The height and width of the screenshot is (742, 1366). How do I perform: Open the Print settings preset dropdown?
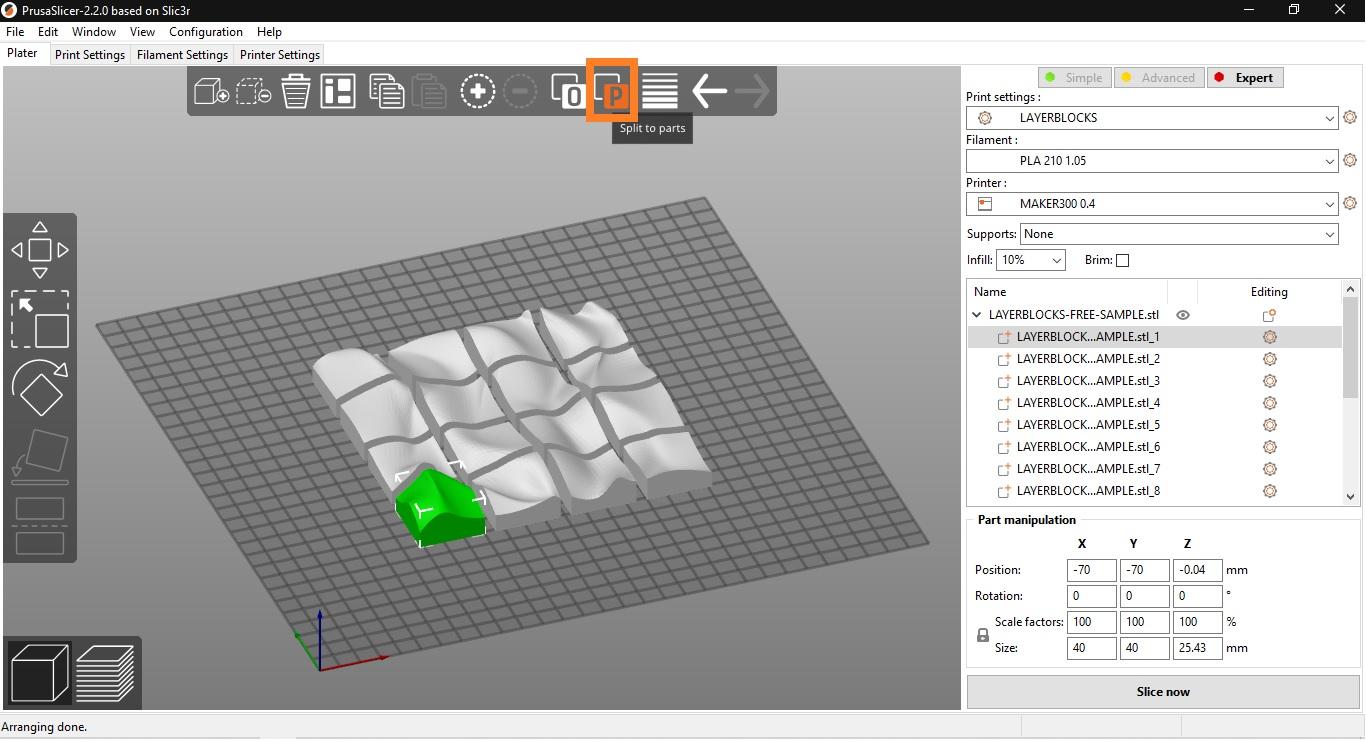[x=1152, y=118]
